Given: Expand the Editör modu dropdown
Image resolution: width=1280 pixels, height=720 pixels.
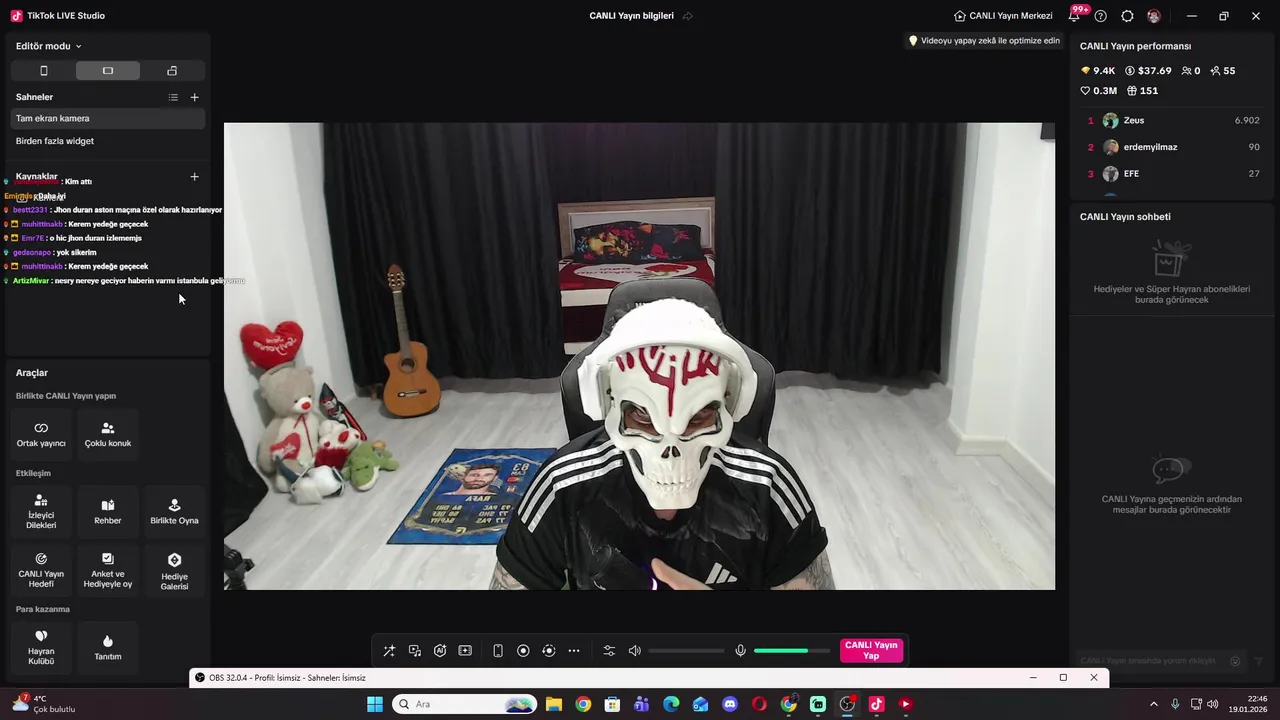Looking at the screenshot, I should [x=49, y=46].
